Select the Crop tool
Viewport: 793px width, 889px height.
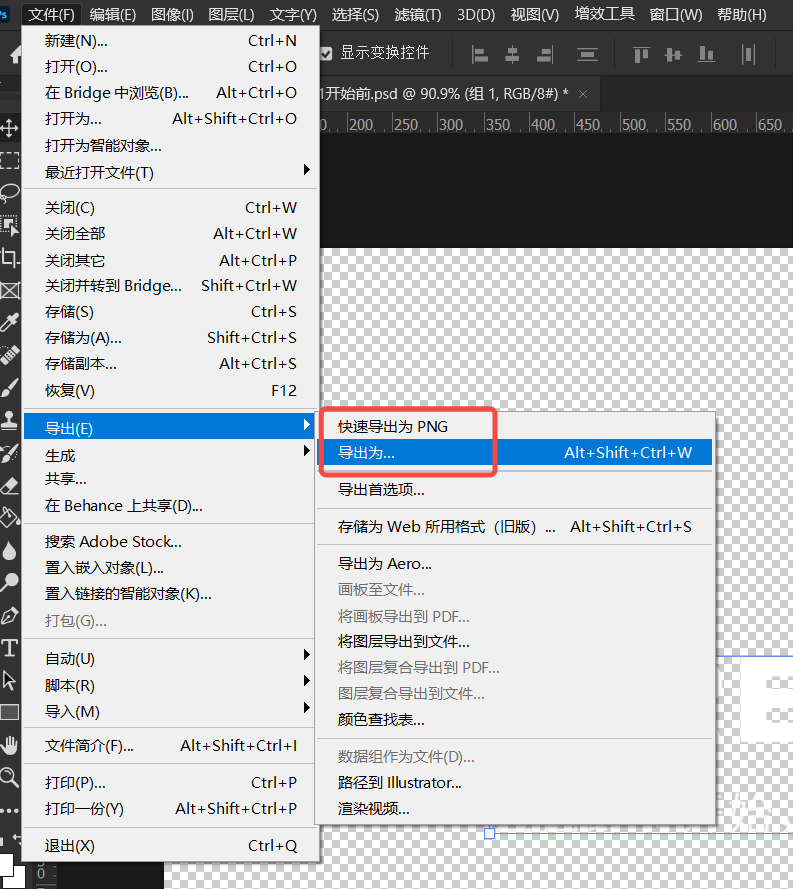pos(10,258)
